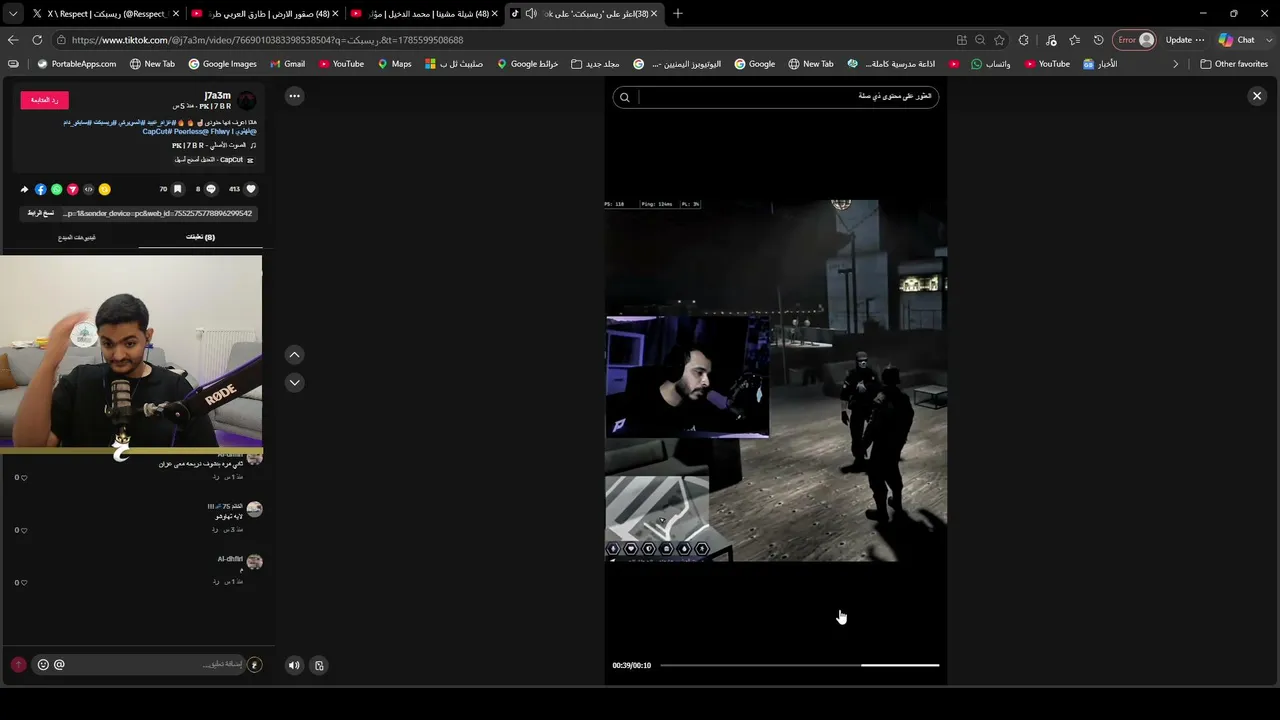
Task: Open the three-dot more options menu
Action: click(x=294, y=96)
